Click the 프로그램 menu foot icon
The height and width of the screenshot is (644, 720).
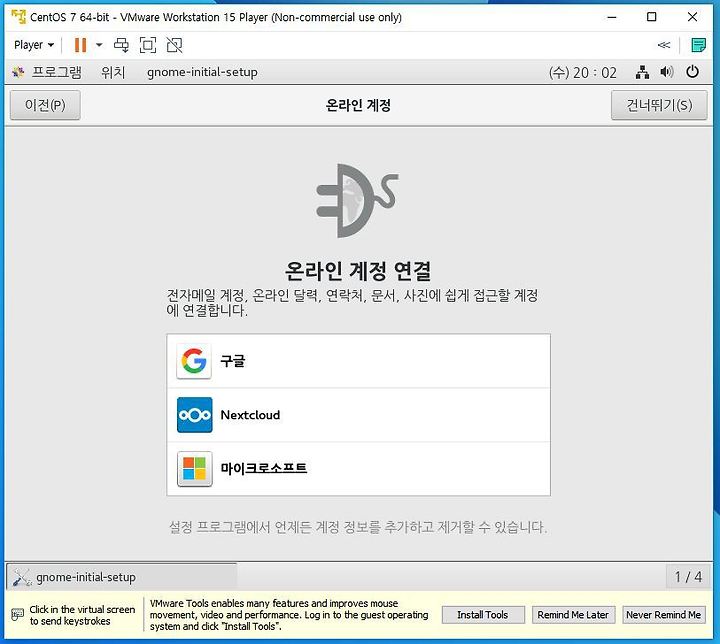point(18,72)
